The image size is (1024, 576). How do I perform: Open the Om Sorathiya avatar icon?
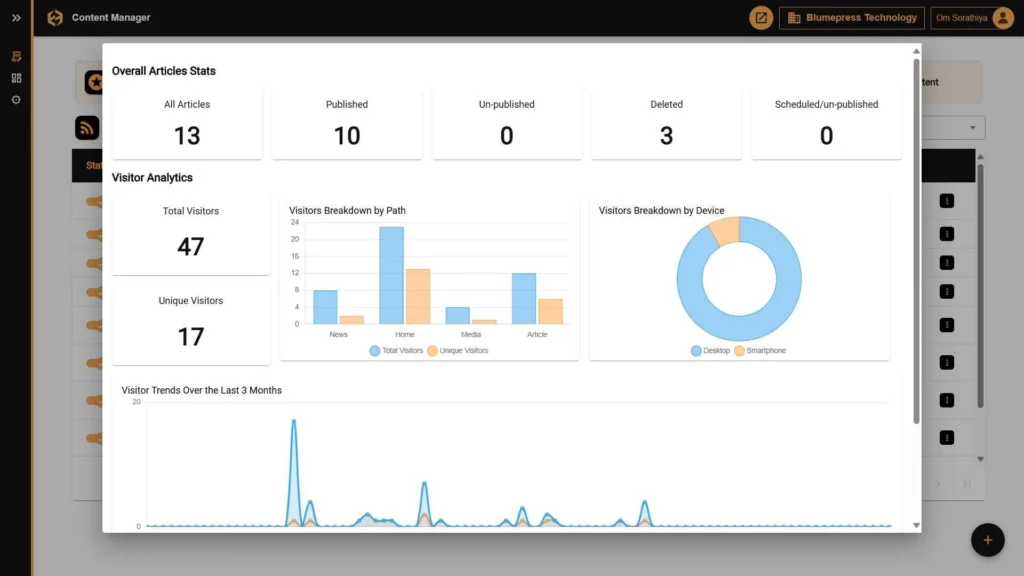click(1001, 17)
